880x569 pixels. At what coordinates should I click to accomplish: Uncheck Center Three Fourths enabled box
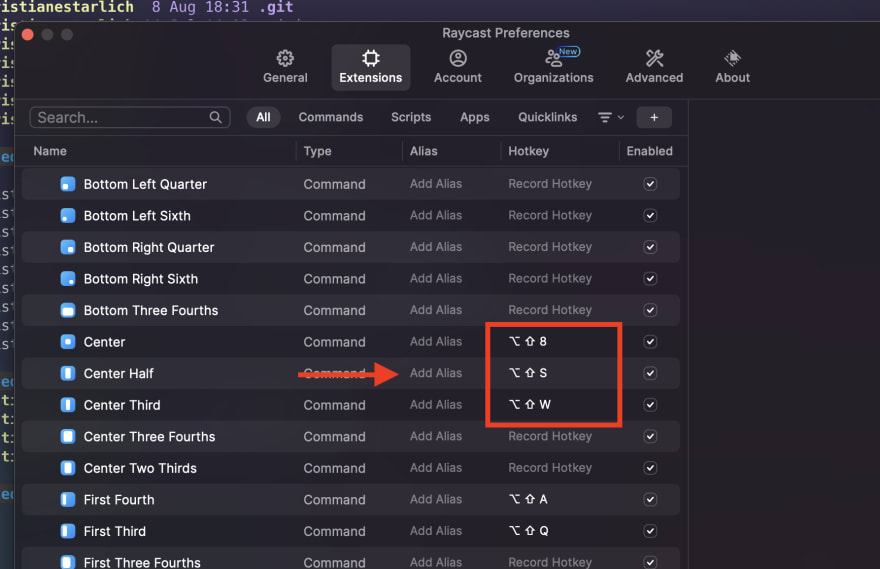tap(650, 436)
